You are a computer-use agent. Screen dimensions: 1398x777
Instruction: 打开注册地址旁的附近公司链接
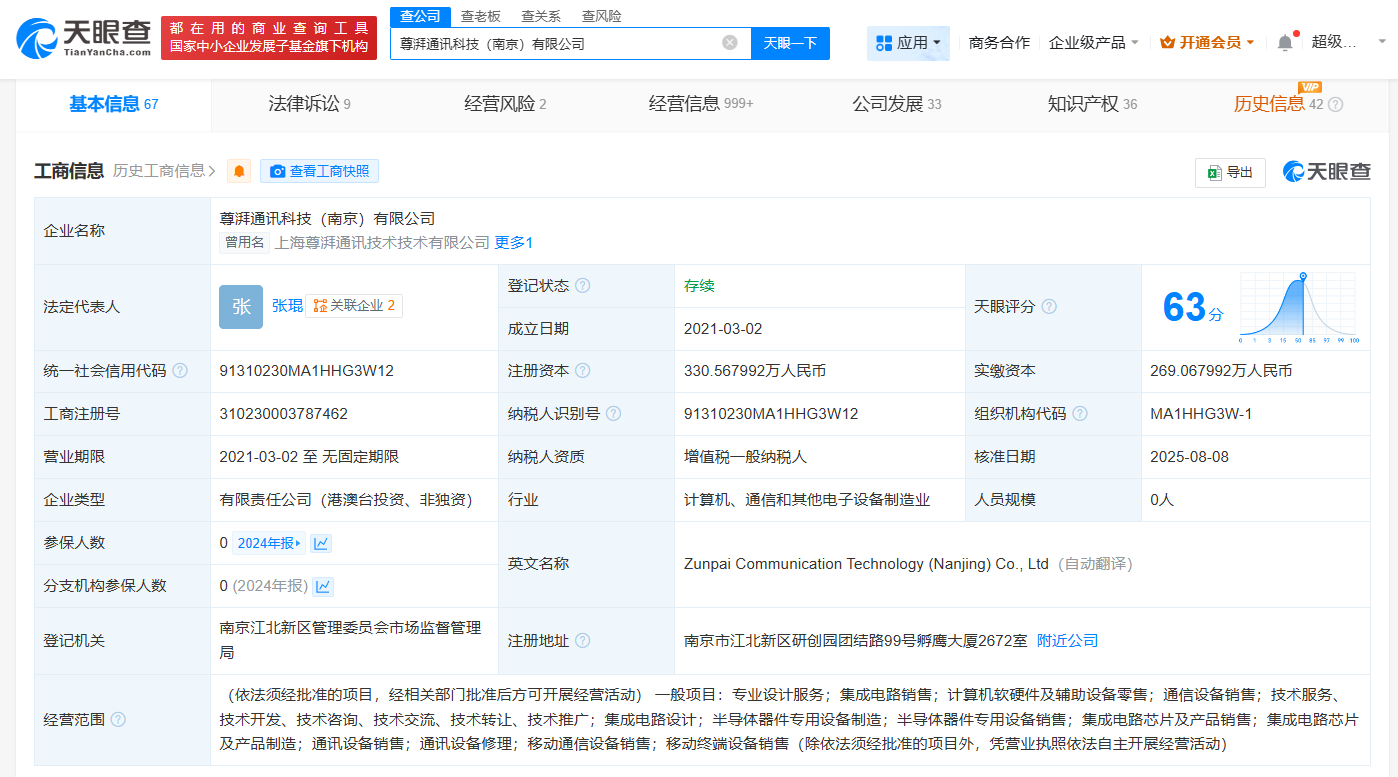point(1066,640)
